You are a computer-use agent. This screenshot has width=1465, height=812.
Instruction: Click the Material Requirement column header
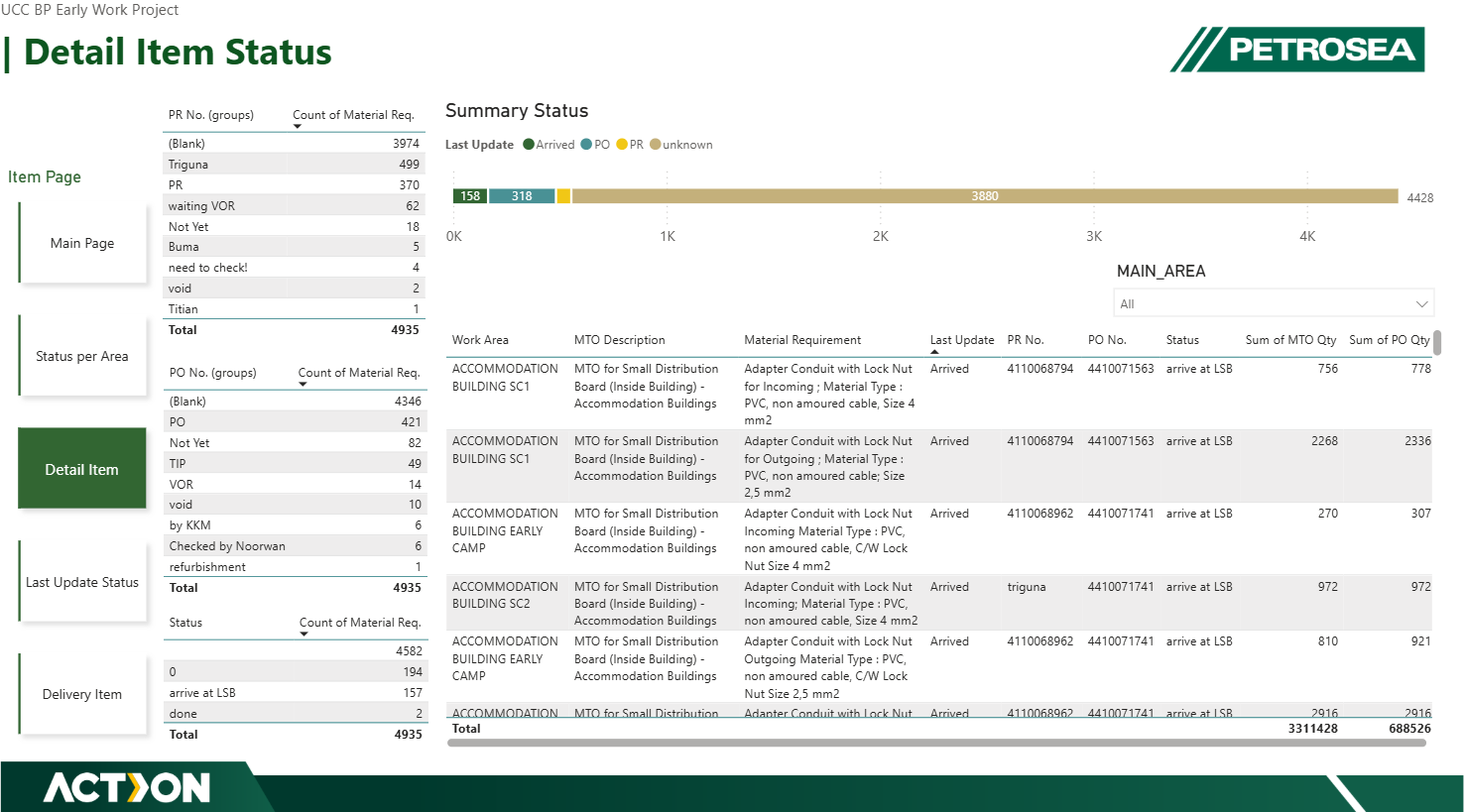(x=803, y=340)
